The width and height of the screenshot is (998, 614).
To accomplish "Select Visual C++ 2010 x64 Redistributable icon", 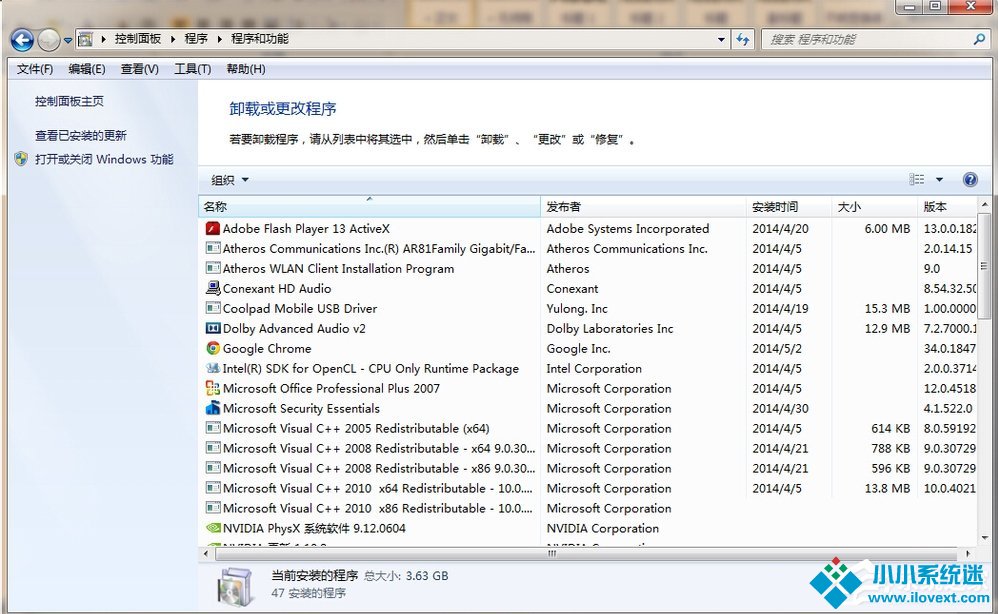I will (x=213, y=488).
